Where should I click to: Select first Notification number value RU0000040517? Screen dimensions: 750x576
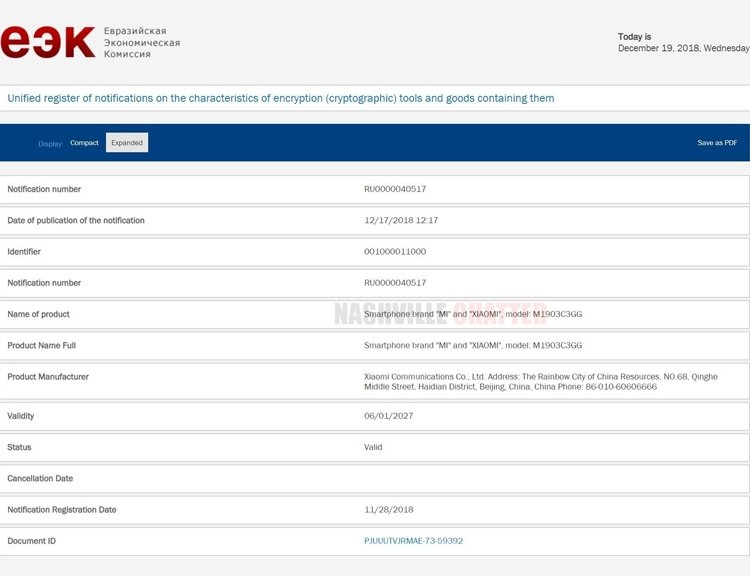[x=395, y=189]
